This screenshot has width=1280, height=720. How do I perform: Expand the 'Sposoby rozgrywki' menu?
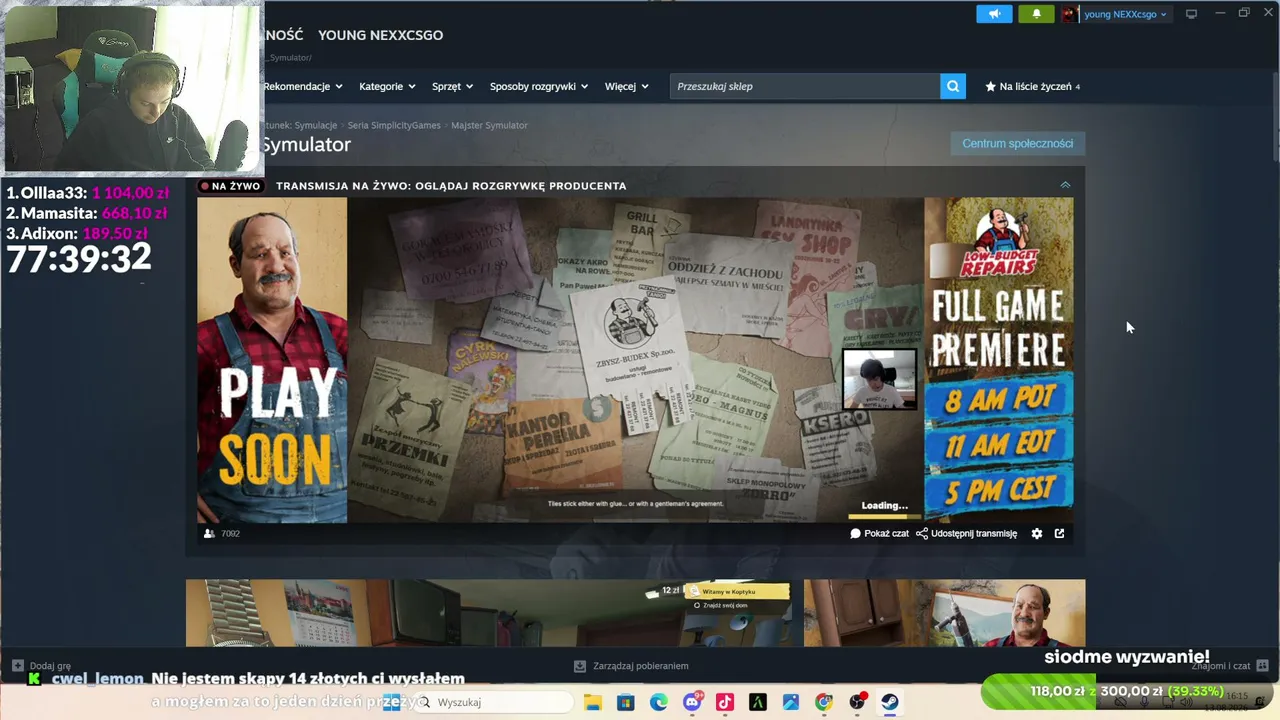[539, 86]
